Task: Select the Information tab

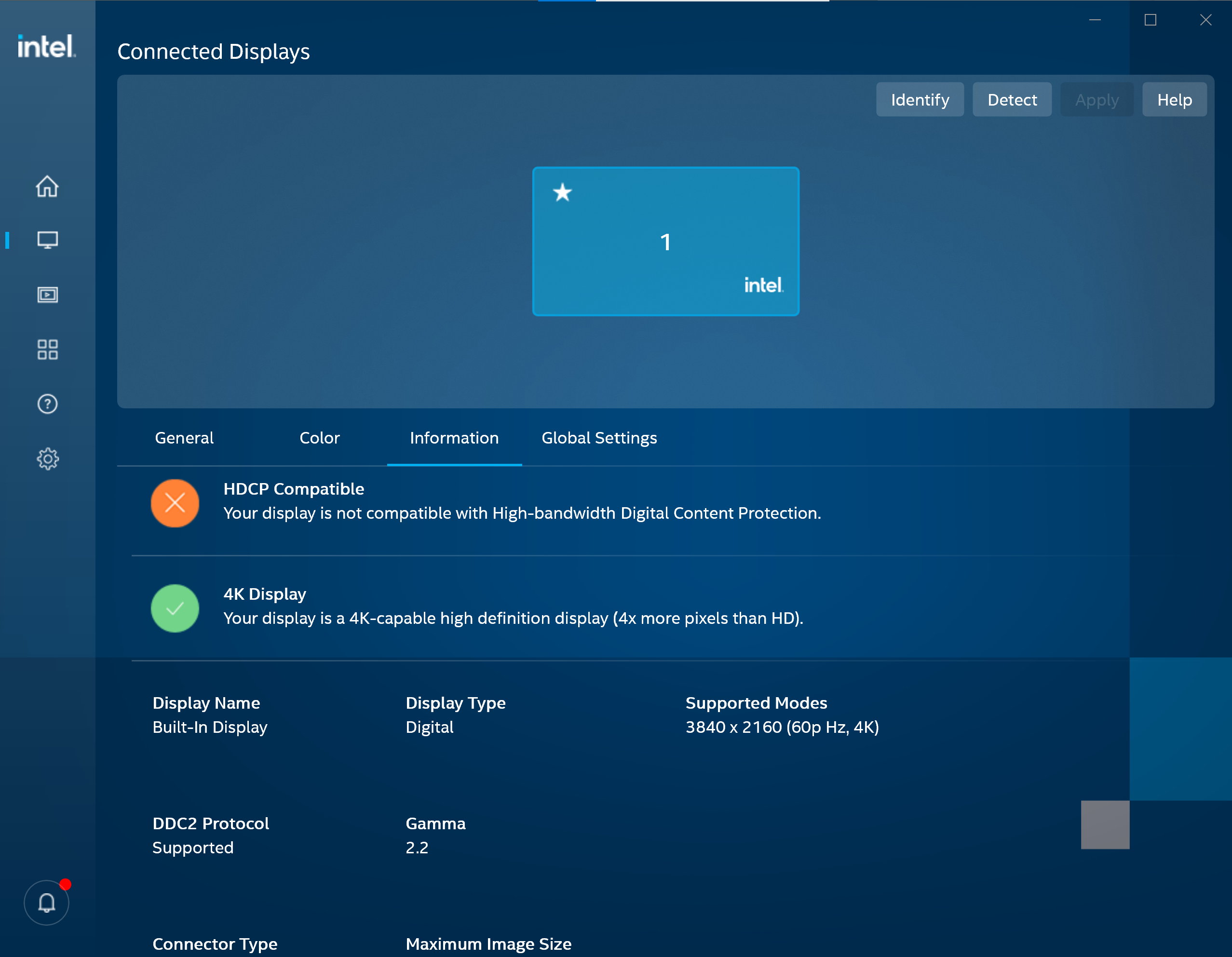Action: click(454, 438)
